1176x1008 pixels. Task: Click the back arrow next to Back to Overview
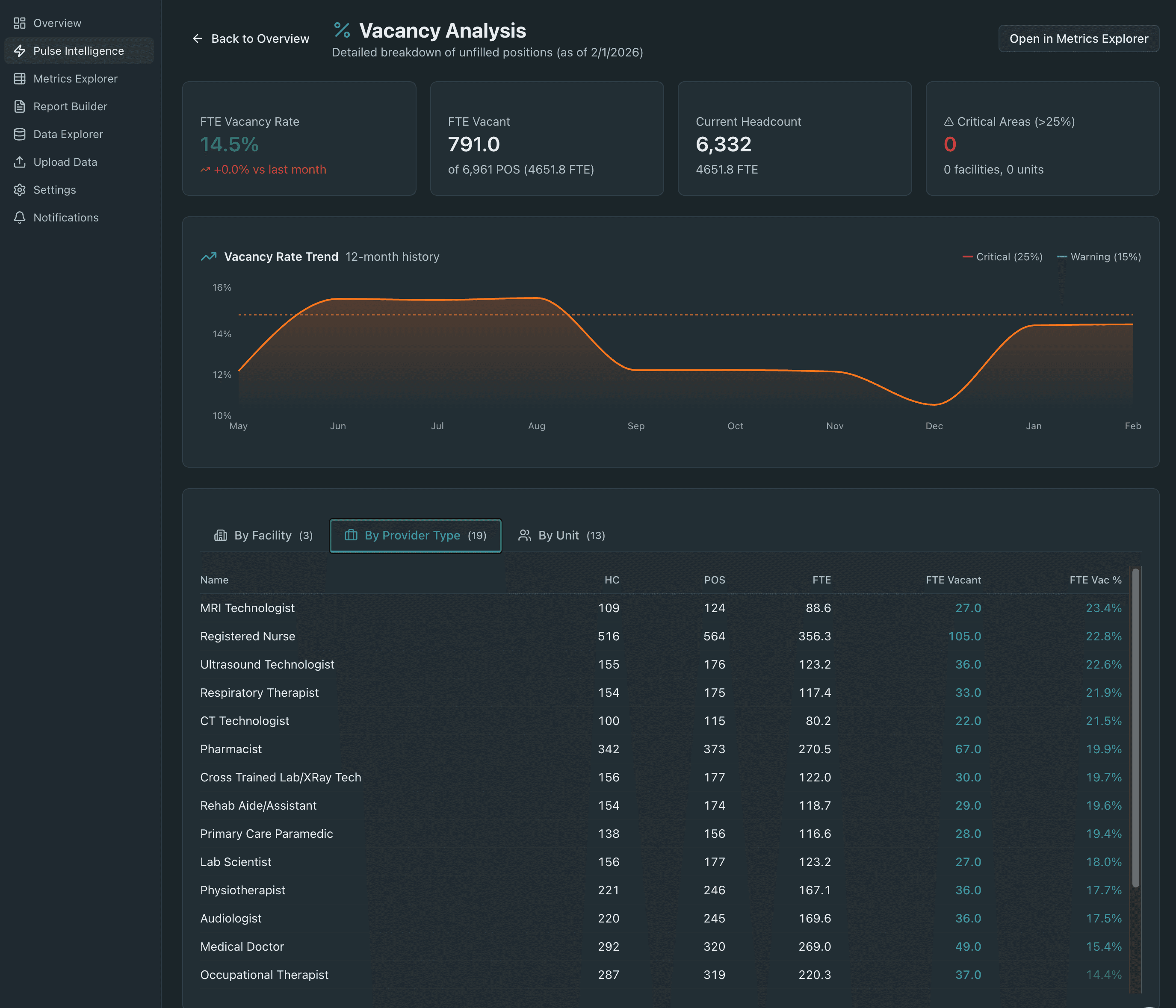197,38
